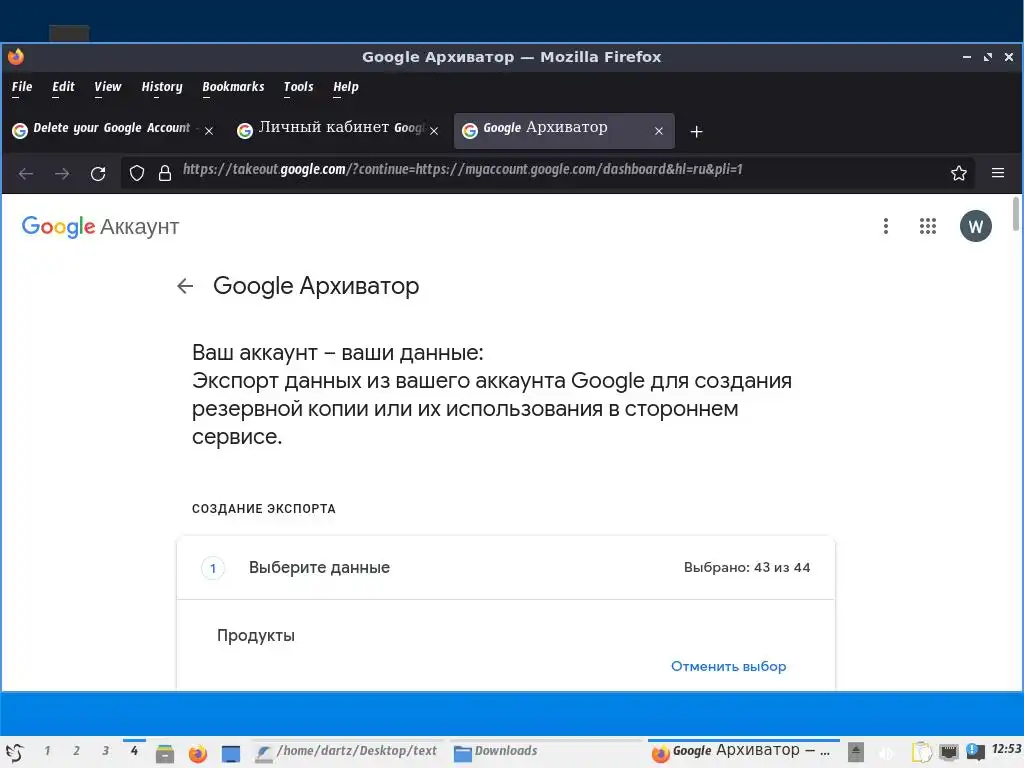Click step number 1 circle
The height and width of the screenshot is (768, 1024).
point(212,568)
